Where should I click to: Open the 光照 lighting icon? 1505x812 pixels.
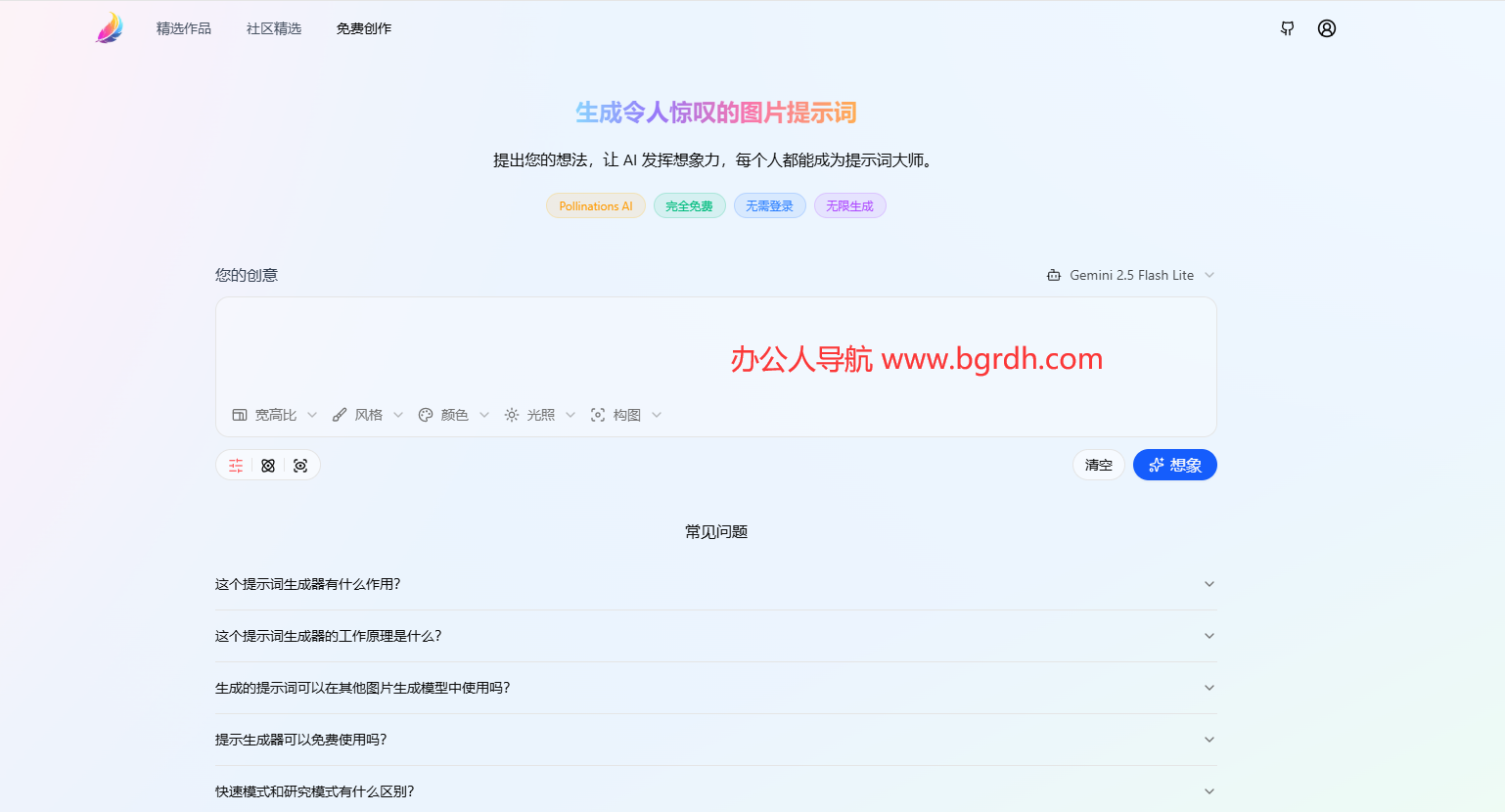coord(511,414)
